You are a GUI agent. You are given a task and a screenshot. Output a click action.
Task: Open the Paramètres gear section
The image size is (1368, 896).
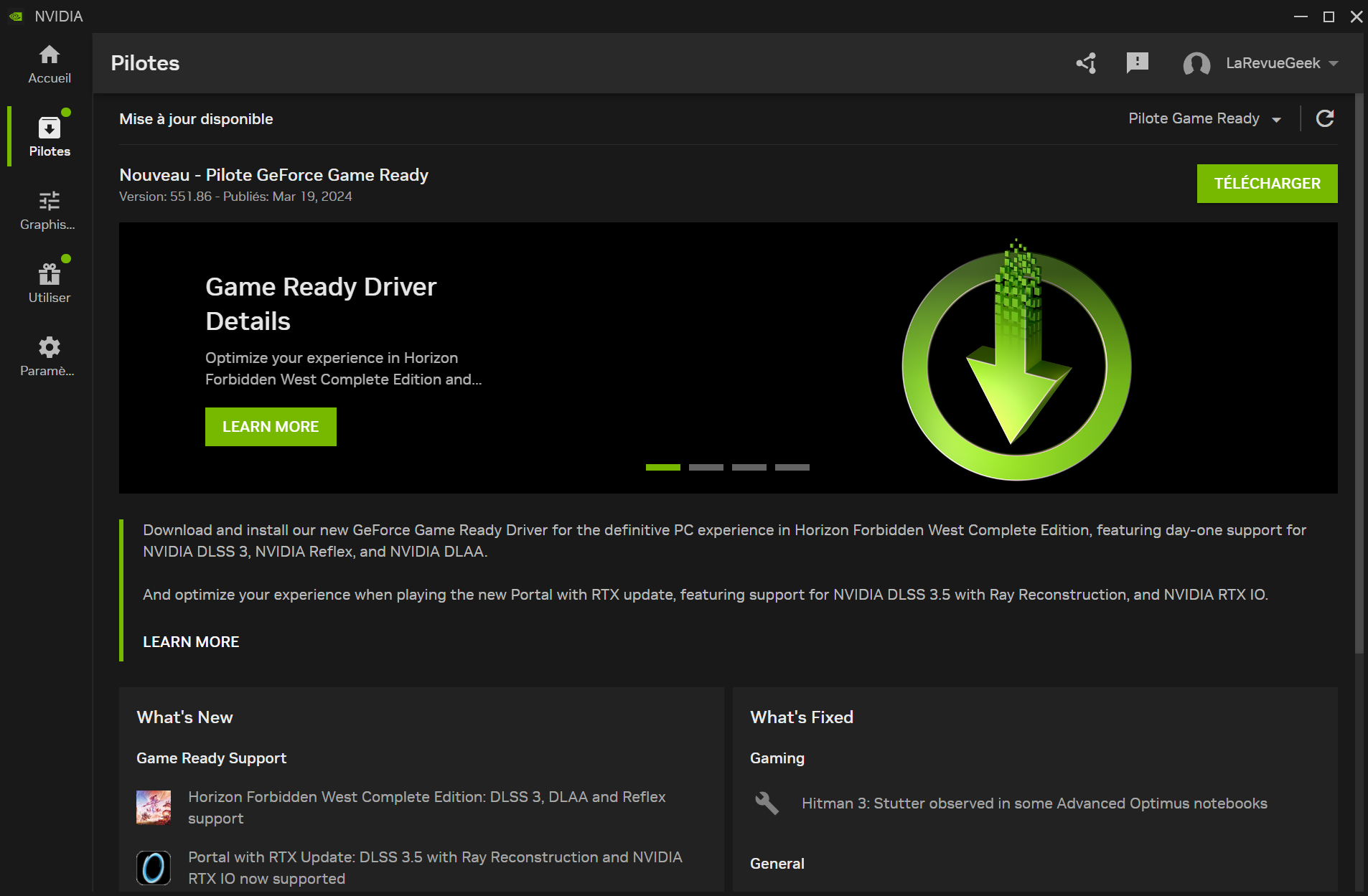click(49, 357)
